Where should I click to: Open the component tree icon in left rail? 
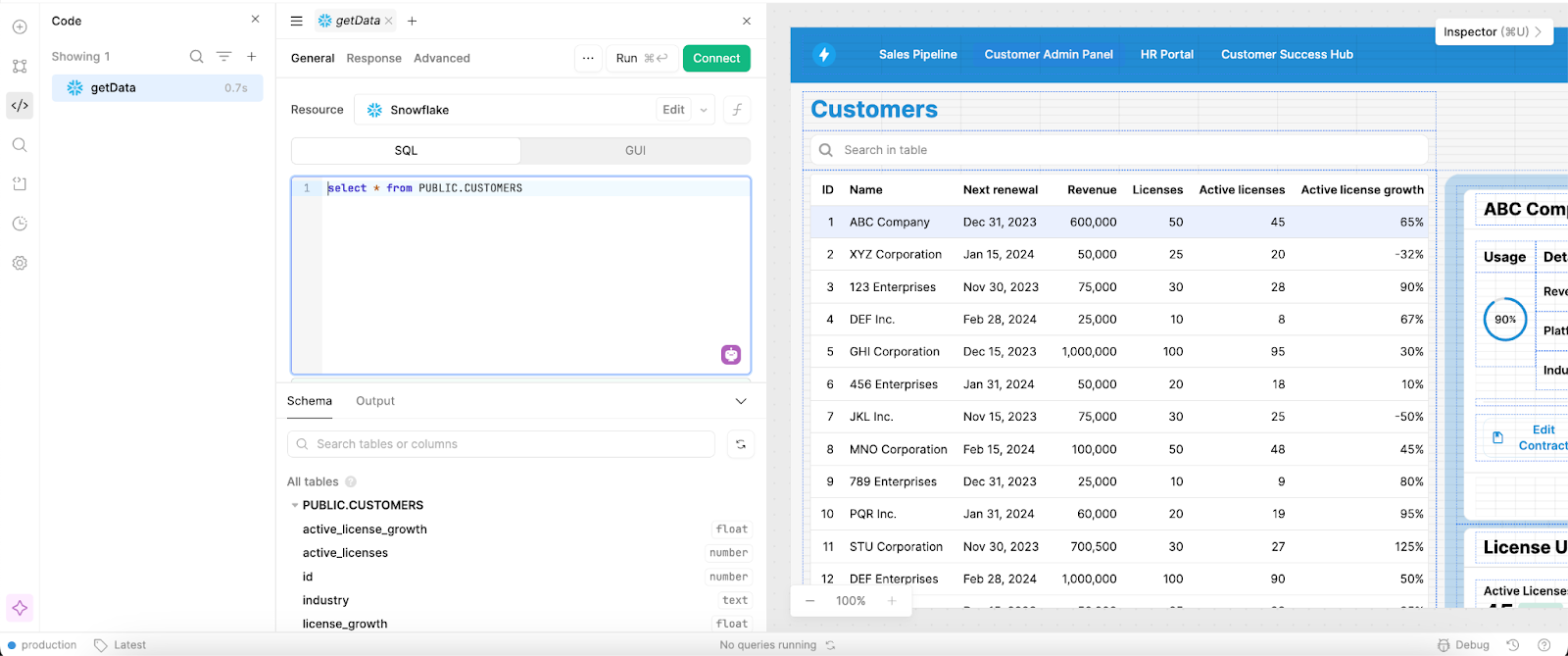click(x=20, y=67)
